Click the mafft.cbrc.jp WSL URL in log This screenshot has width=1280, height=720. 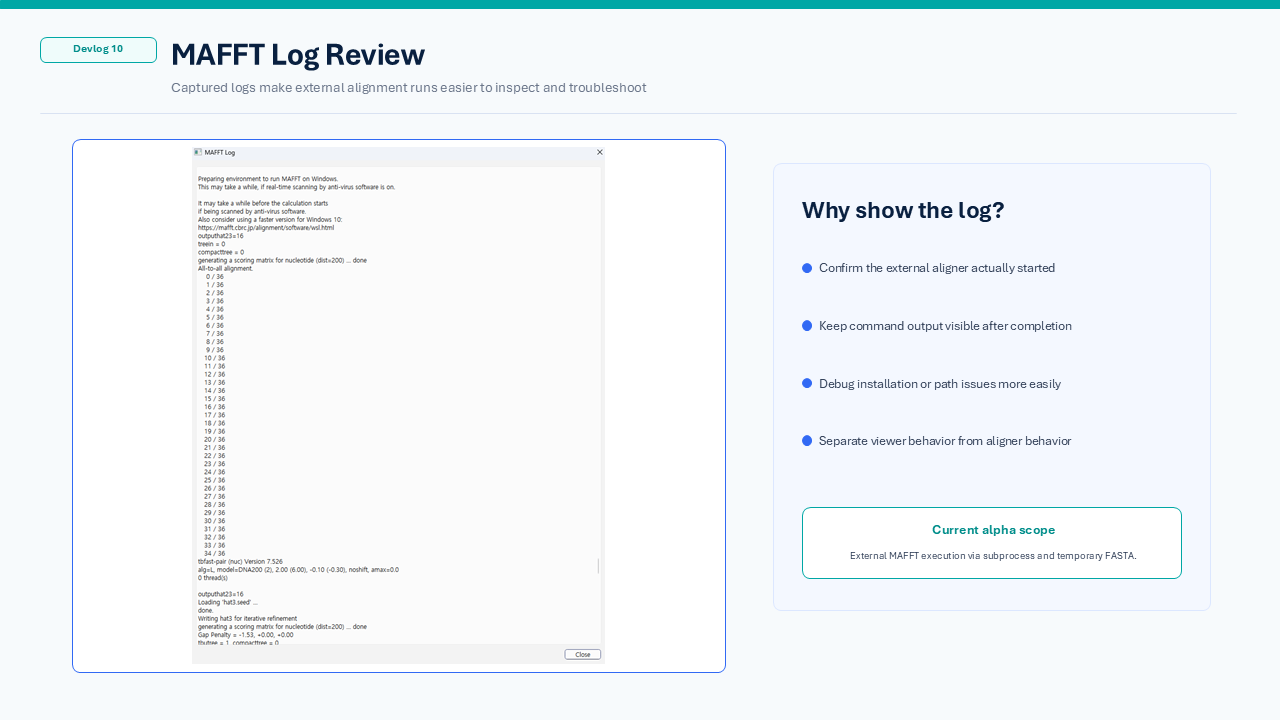[x=266, y=228]
